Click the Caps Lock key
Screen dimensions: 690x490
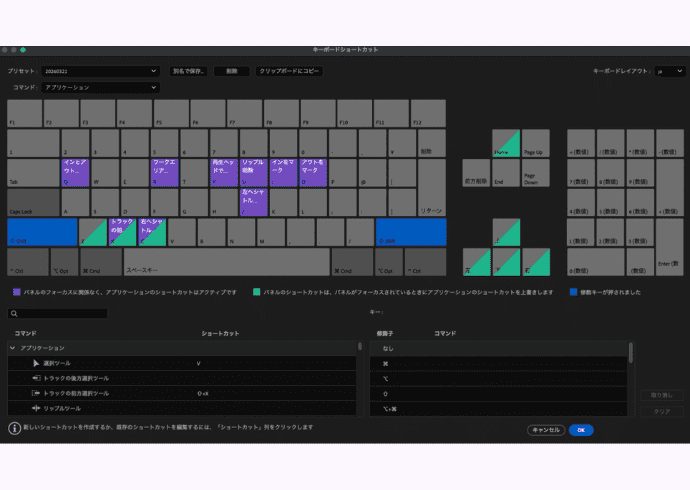coord(32,203)
